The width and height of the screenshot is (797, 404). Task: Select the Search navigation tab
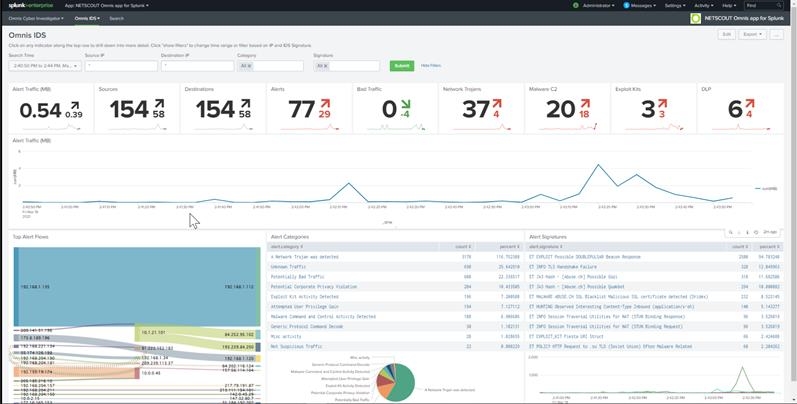click(x=117, y=18)
